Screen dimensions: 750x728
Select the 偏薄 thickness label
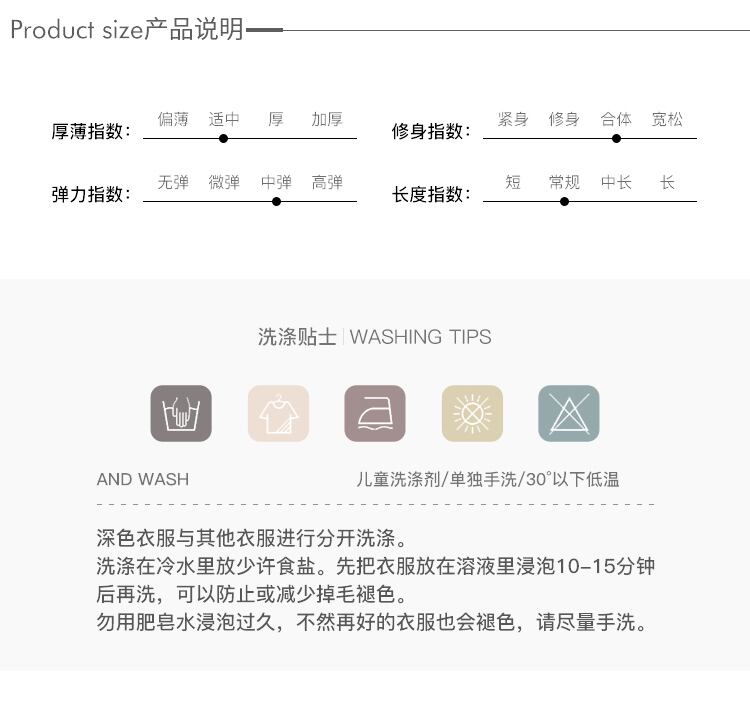click(173, 119)
